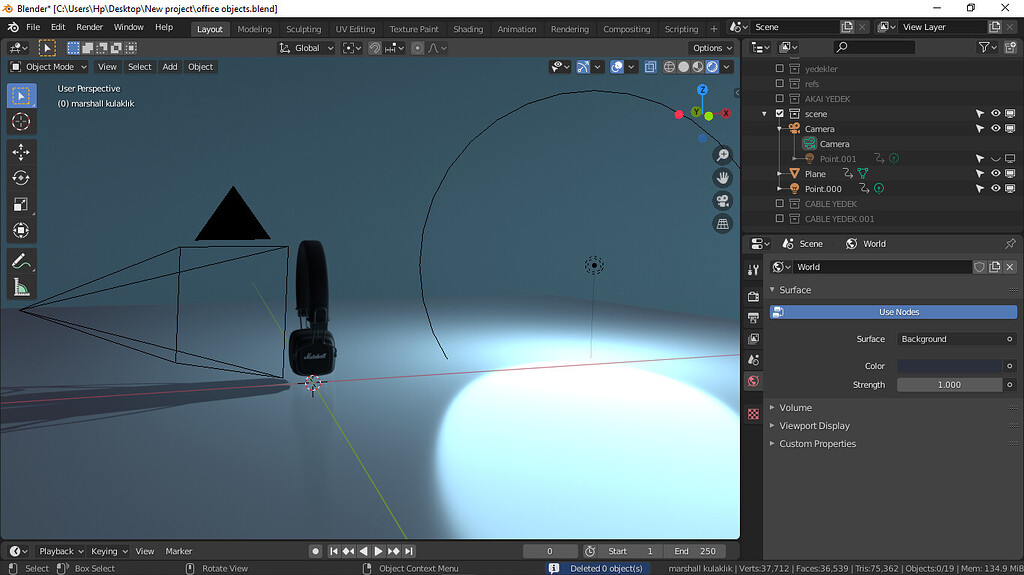The width and height of the screenshot is (1024, 575).
Task: Click the pan view hand icon
Action: click(x=722, y=178)
